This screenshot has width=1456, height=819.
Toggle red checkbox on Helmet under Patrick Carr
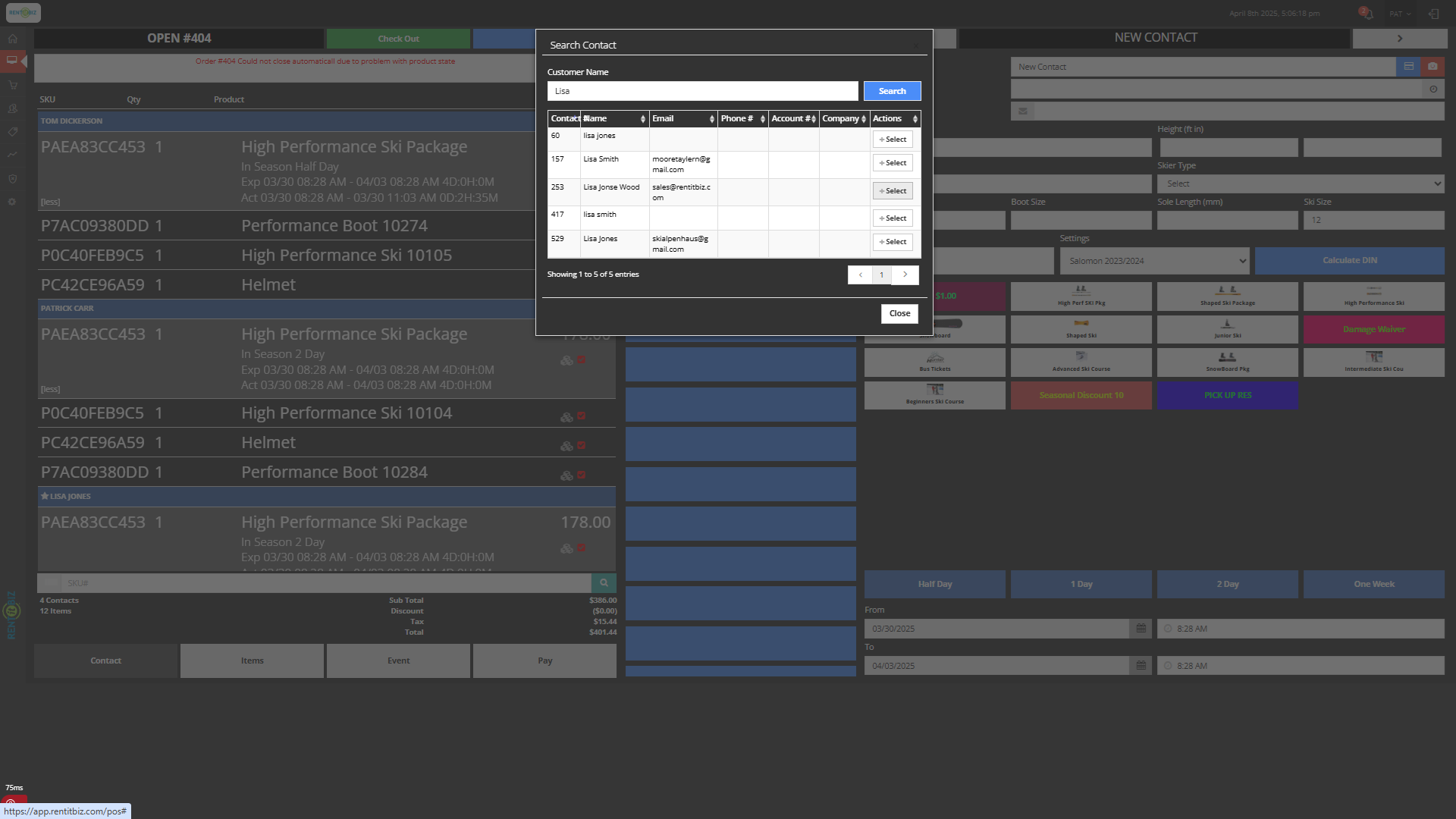pos(582,446)
